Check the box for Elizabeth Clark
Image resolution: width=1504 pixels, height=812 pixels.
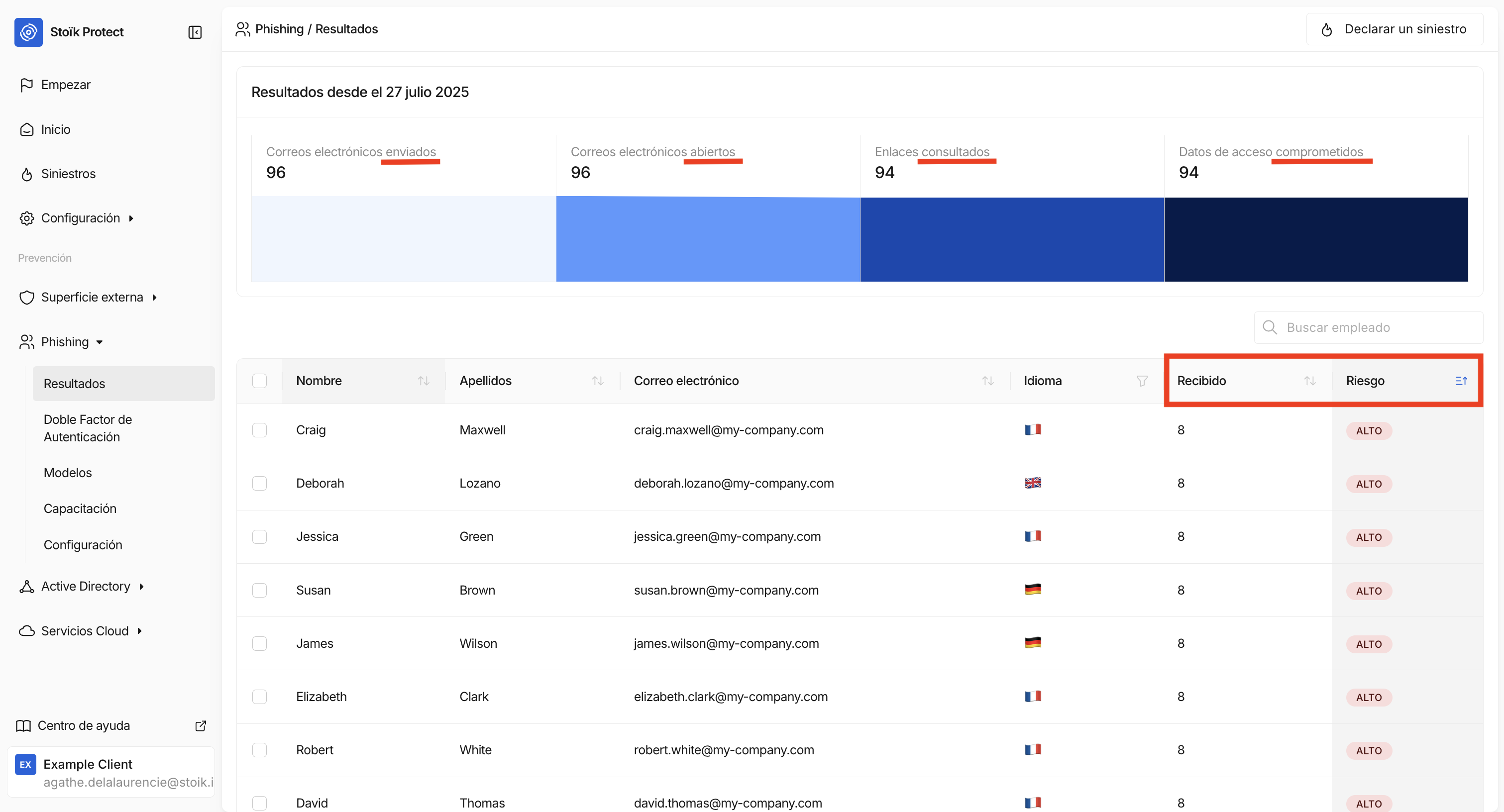pos(259,697)
